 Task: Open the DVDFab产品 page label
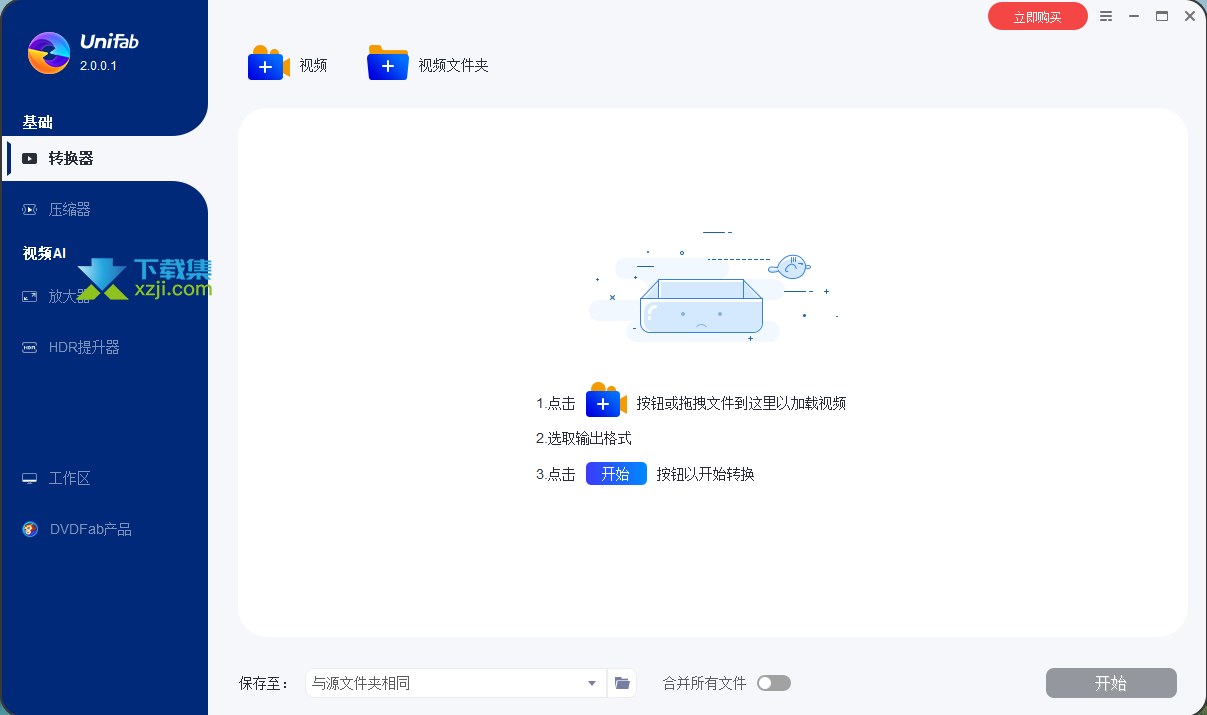click(x=91, y=529)
